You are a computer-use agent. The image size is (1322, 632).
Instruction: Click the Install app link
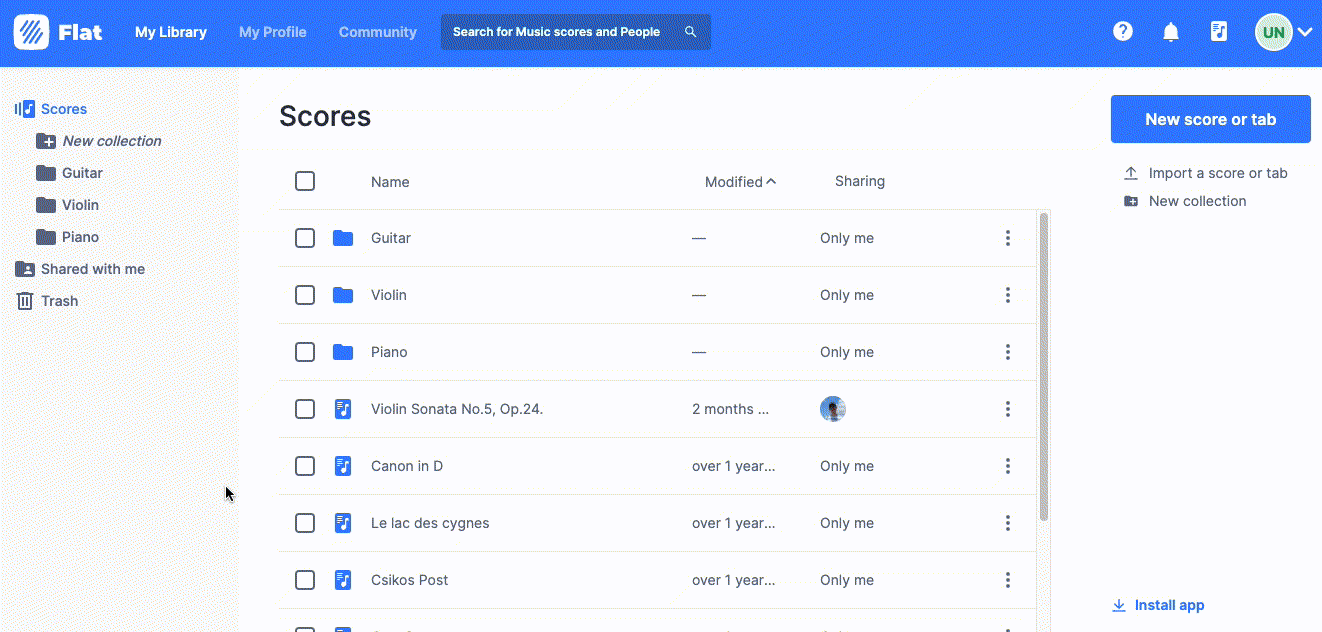pos(1168,605)
